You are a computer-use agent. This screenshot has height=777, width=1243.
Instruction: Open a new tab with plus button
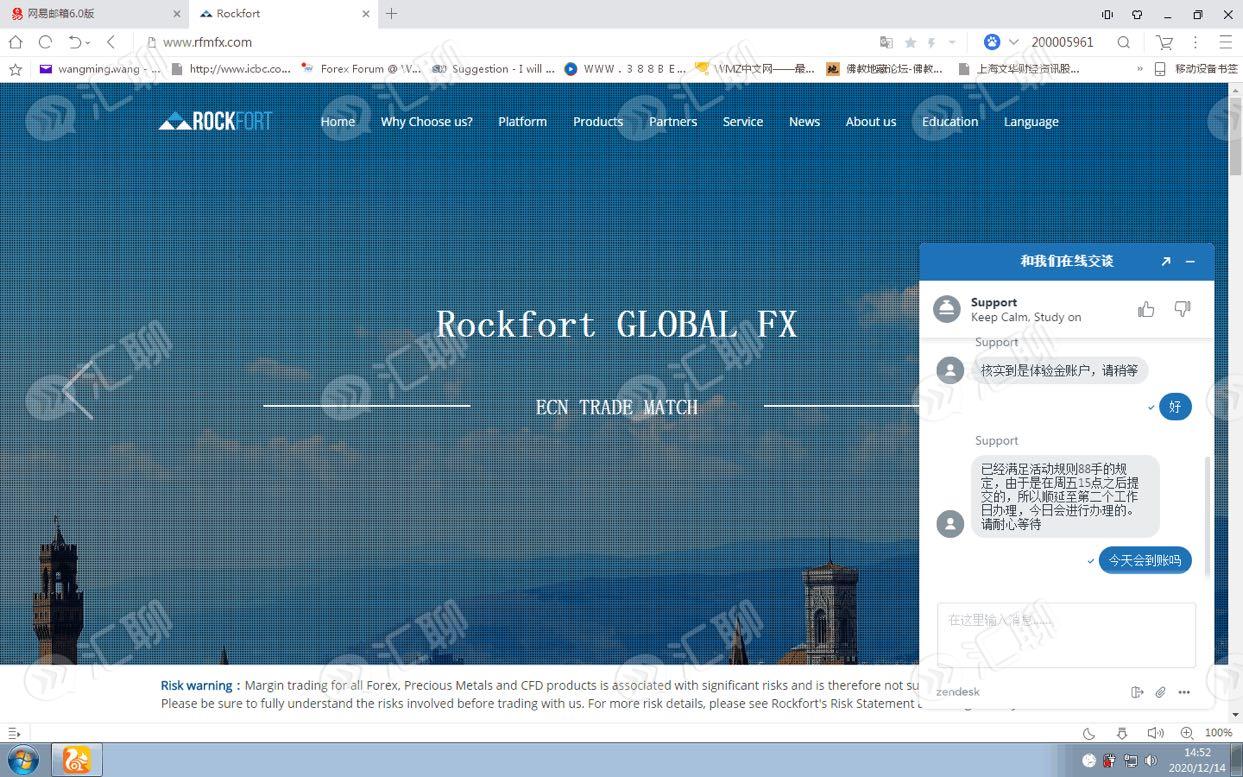pos(391,14)
